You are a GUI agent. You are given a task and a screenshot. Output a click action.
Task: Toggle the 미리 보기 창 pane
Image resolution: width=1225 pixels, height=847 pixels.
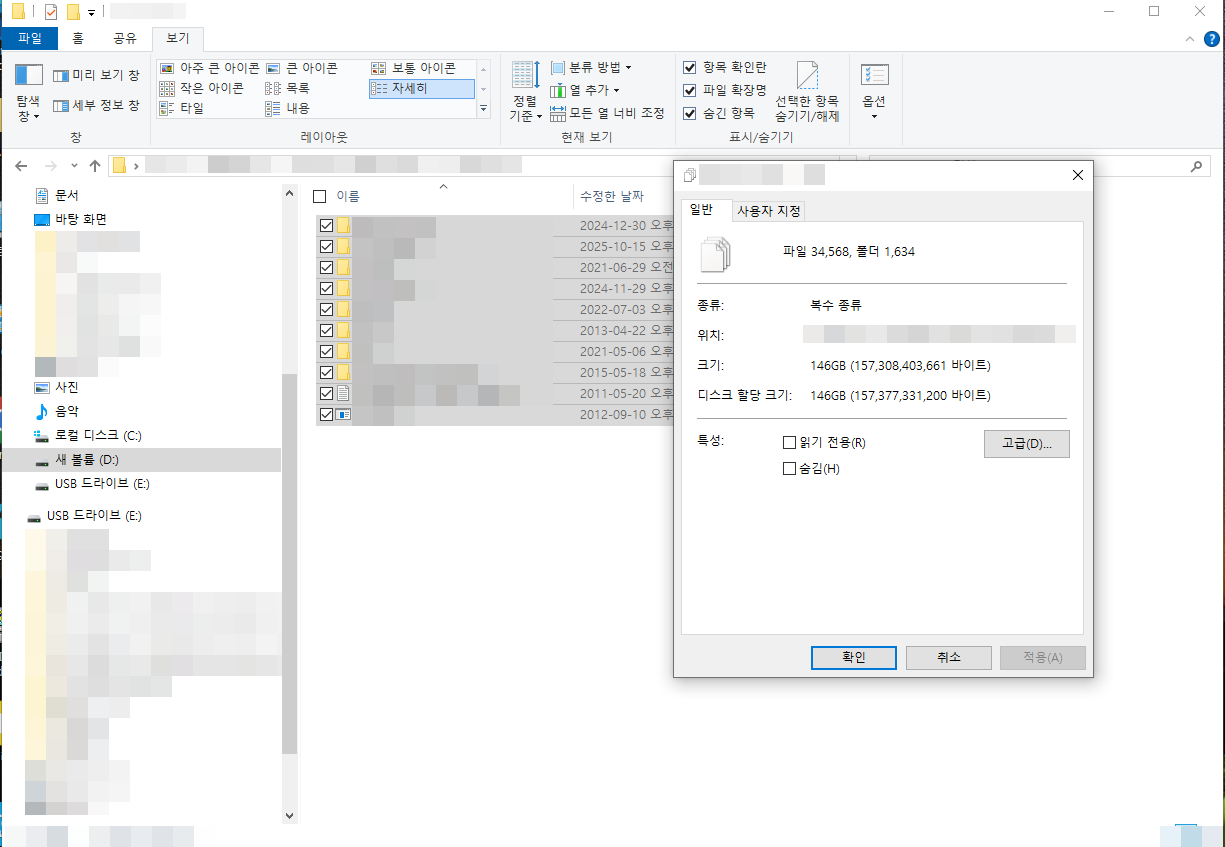96,76
